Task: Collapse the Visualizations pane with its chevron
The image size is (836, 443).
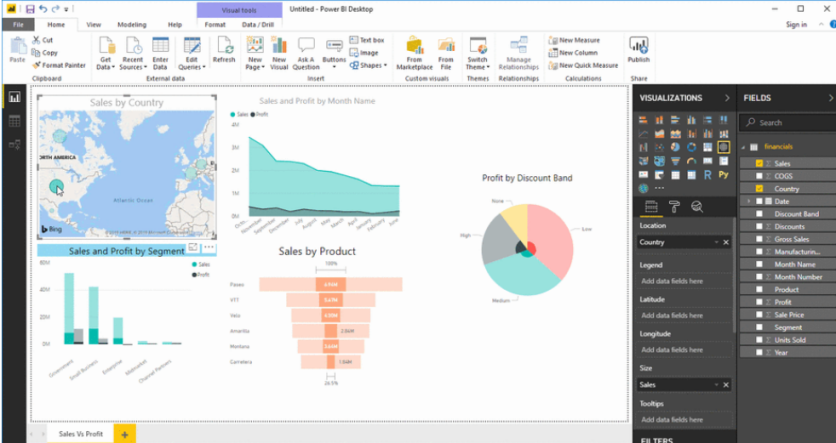Action: click(x=727, y=98)
